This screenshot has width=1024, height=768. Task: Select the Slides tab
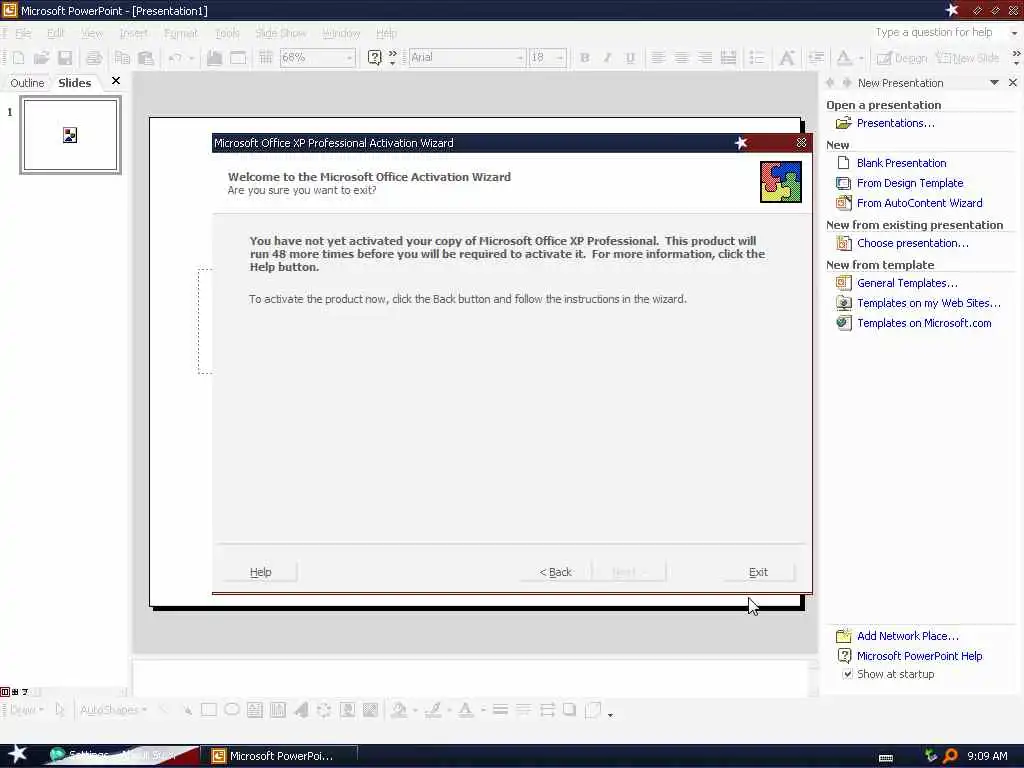tap(74, 83)
